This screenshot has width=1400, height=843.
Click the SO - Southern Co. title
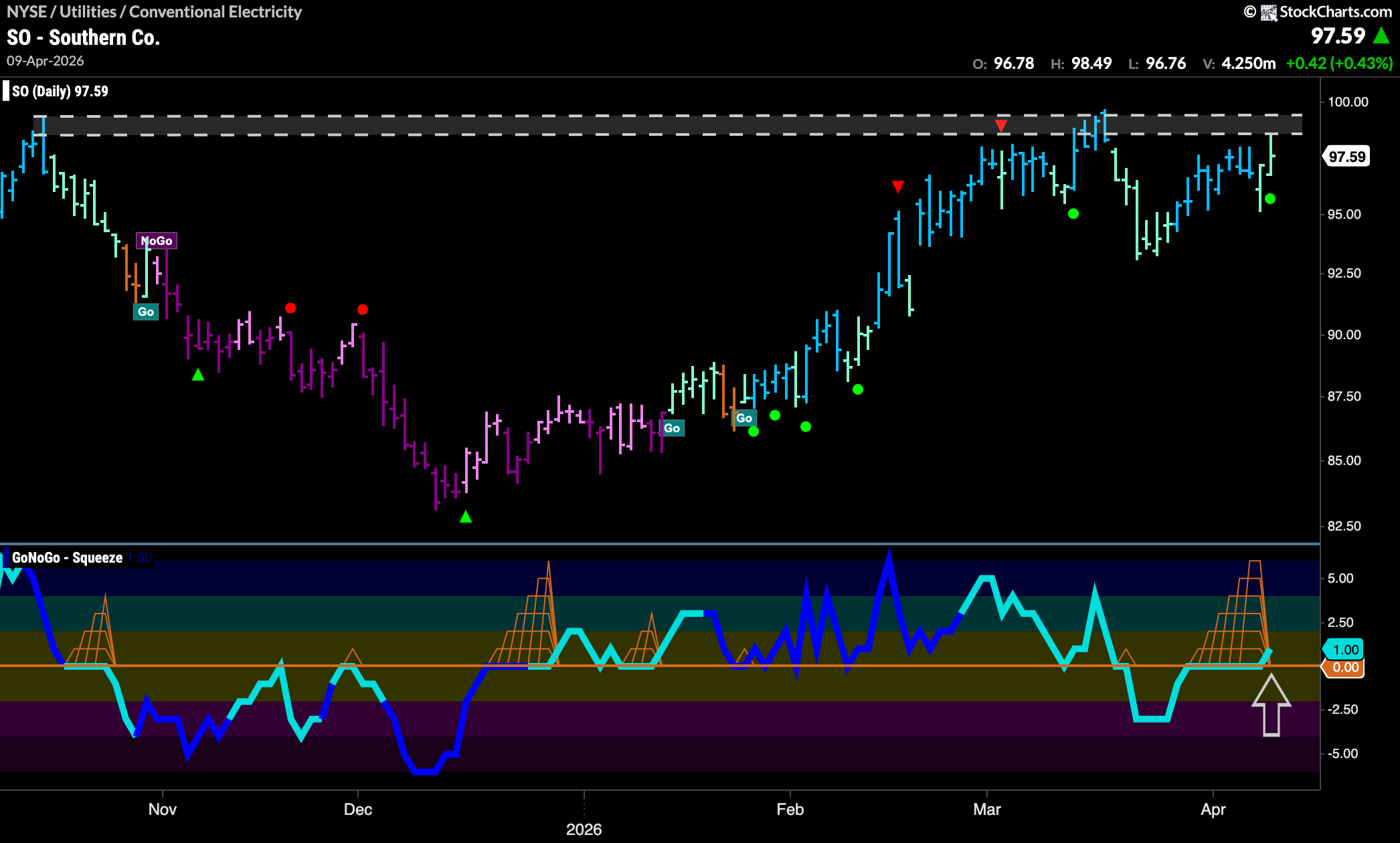84,37
